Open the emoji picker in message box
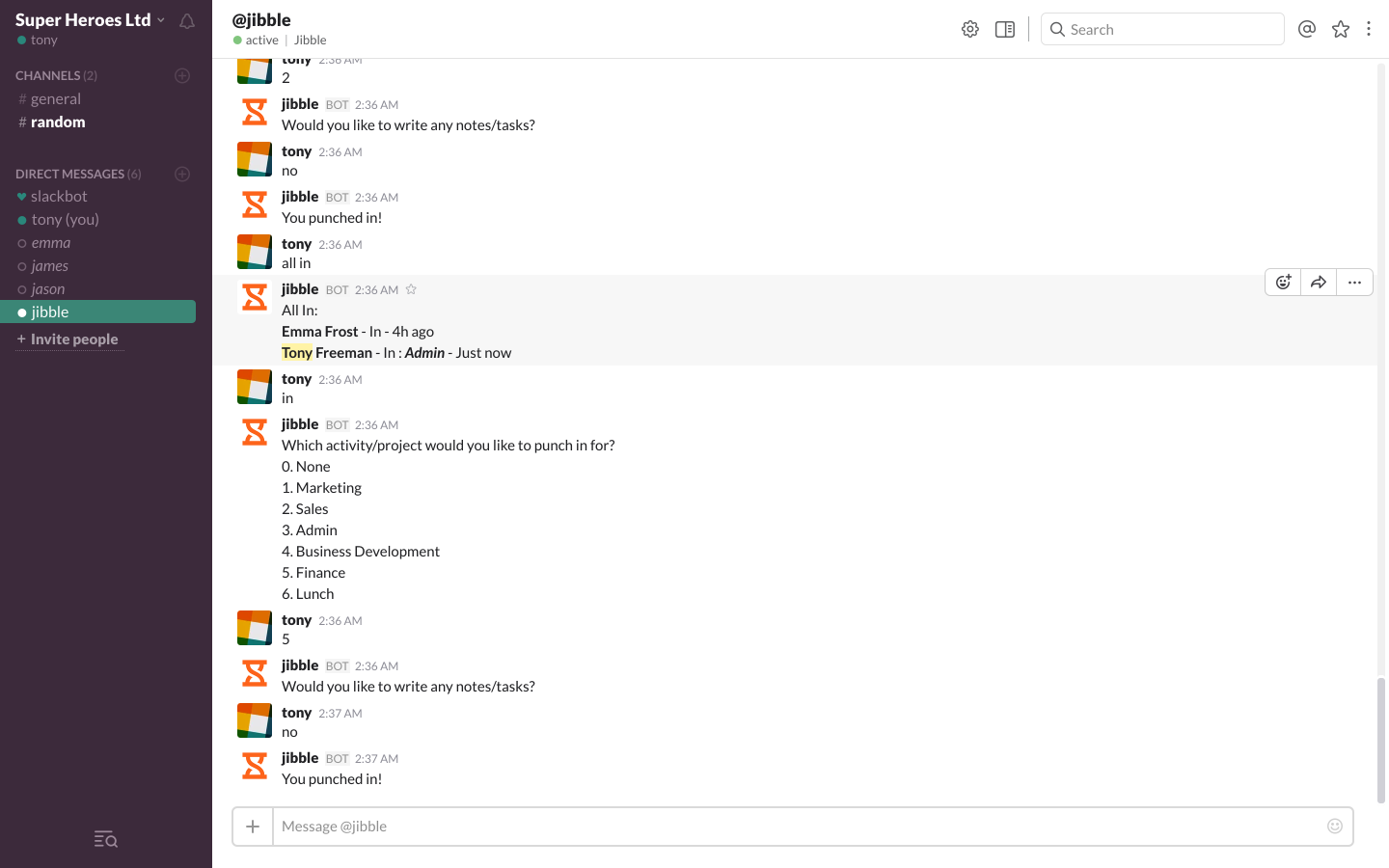 [x=1335, y=826]
